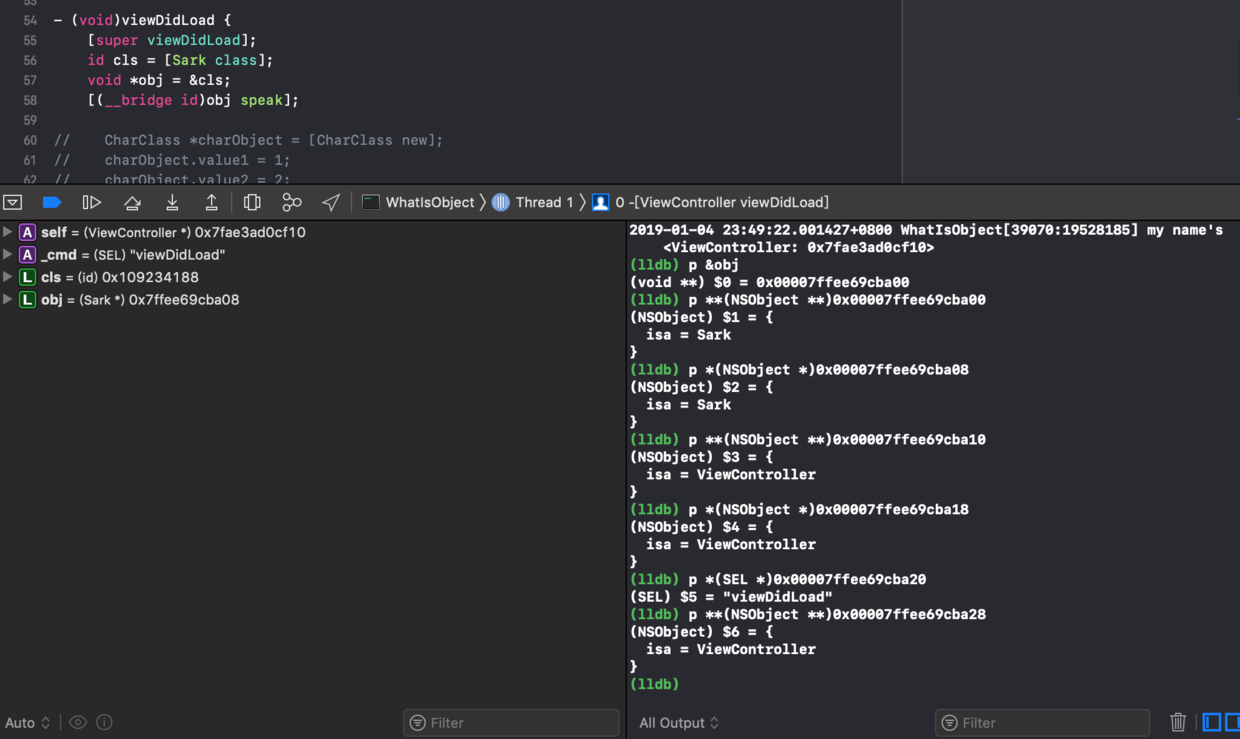Open Debug Memory Graph
The height and width of the screenshot is (739, 1240).
click(x=292, y=202)
